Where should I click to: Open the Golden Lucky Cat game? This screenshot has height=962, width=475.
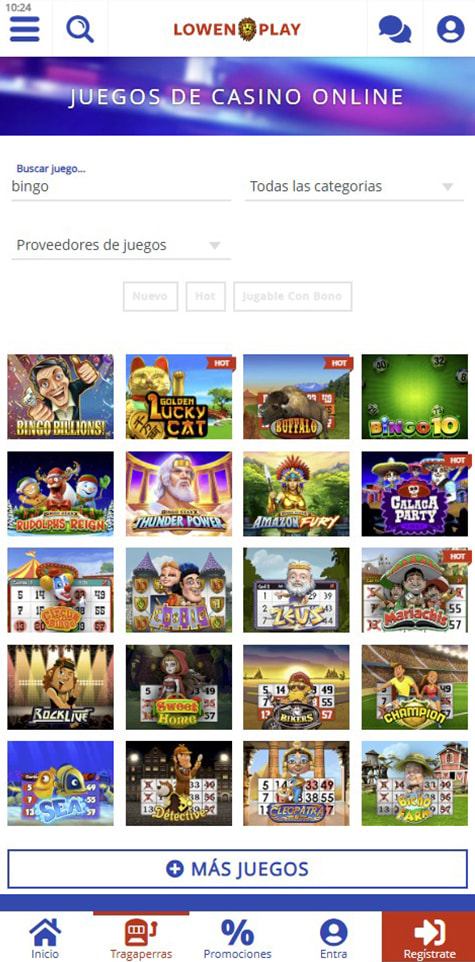179,396
